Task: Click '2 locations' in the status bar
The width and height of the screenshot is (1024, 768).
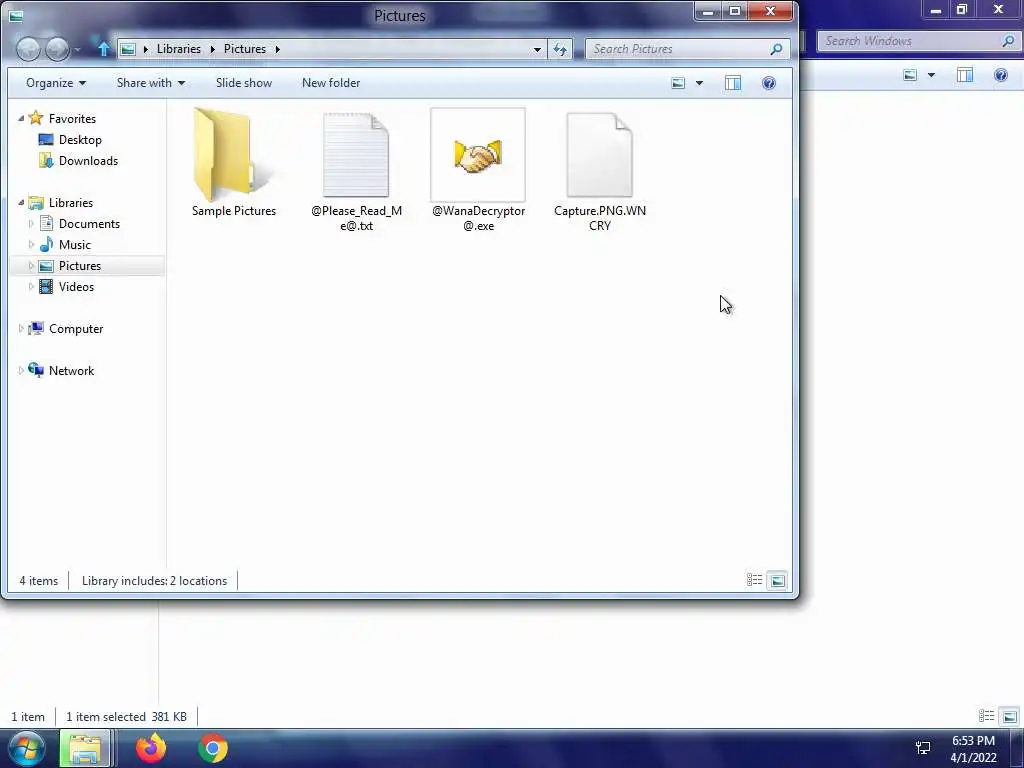Action: [x=199, y=581]
